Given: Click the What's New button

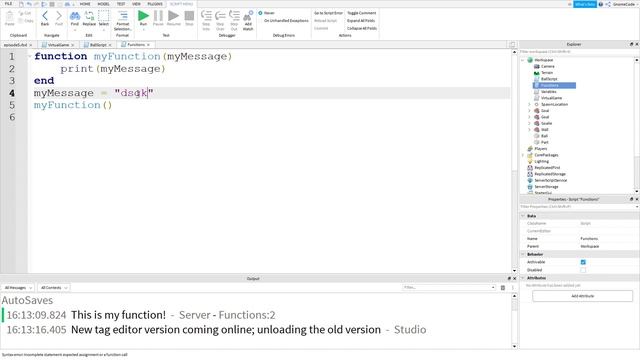Looking at the screenshot, I should click(x=585, y=4).
